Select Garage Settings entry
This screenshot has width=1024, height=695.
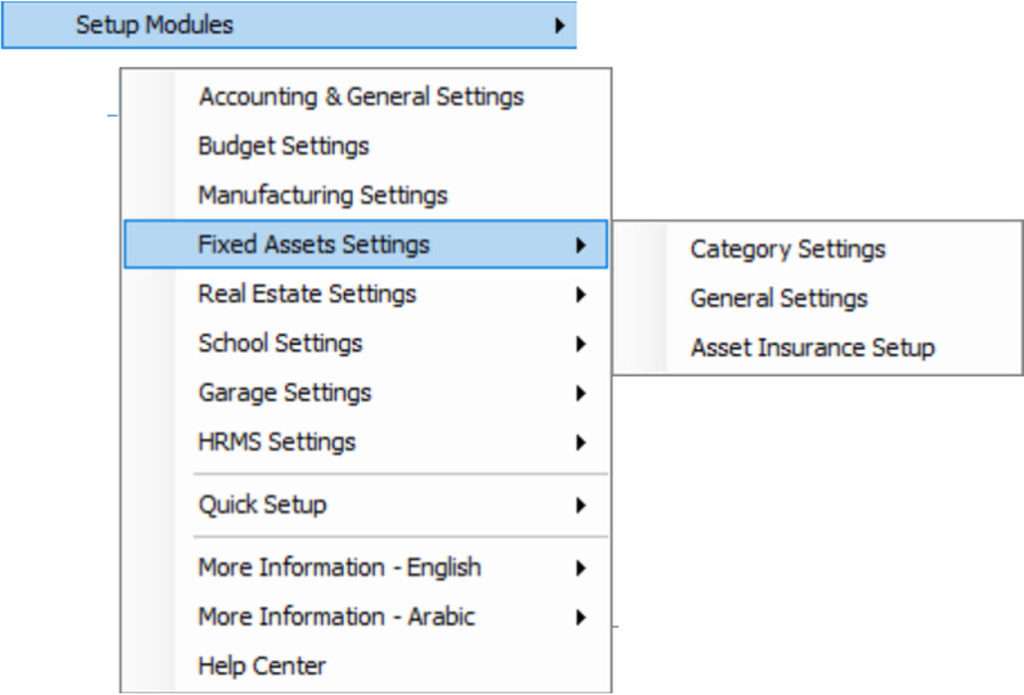285,393
